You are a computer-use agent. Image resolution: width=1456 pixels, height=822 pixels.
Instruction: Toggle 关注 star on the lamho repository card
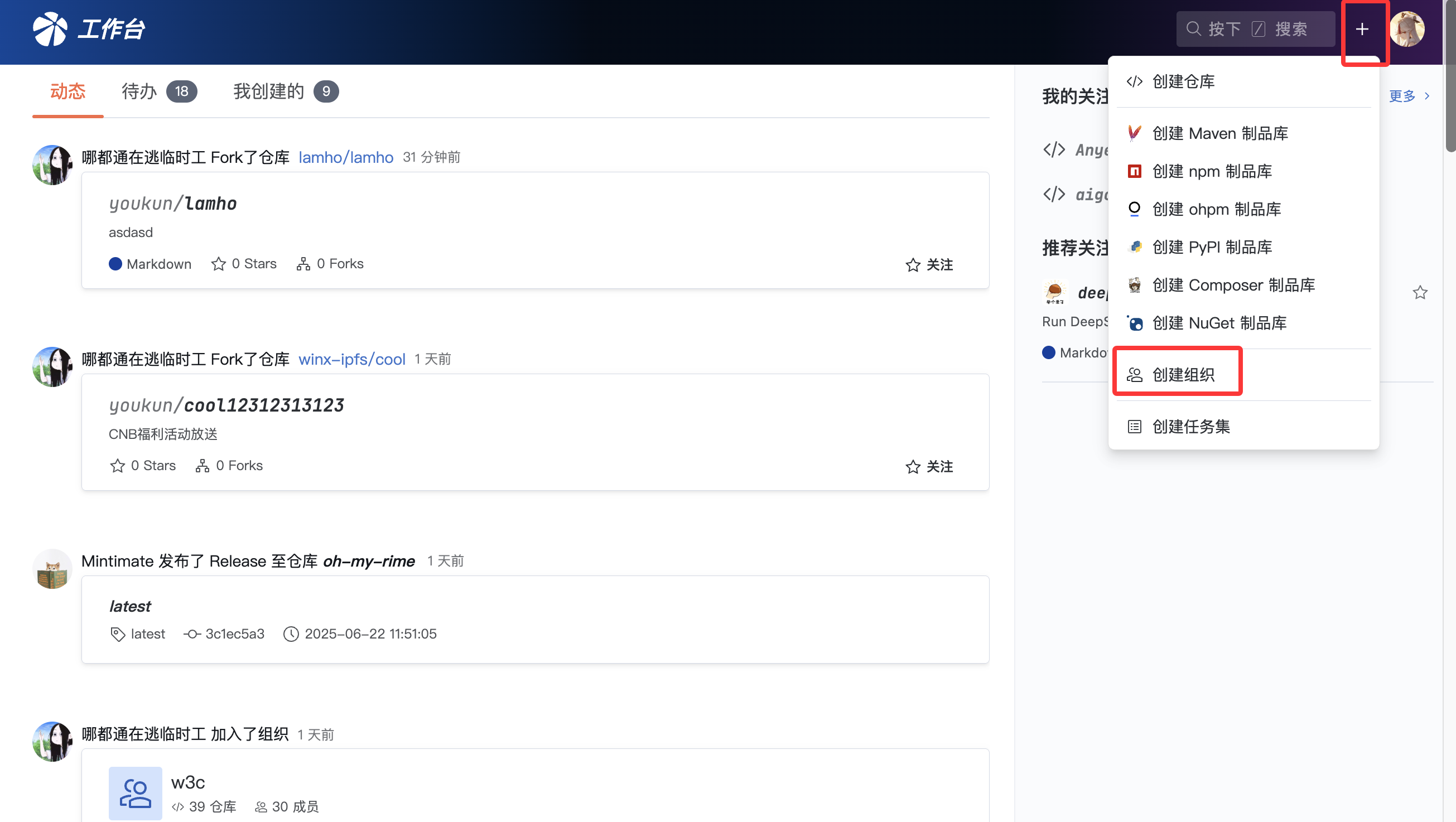tap(929, 264)
